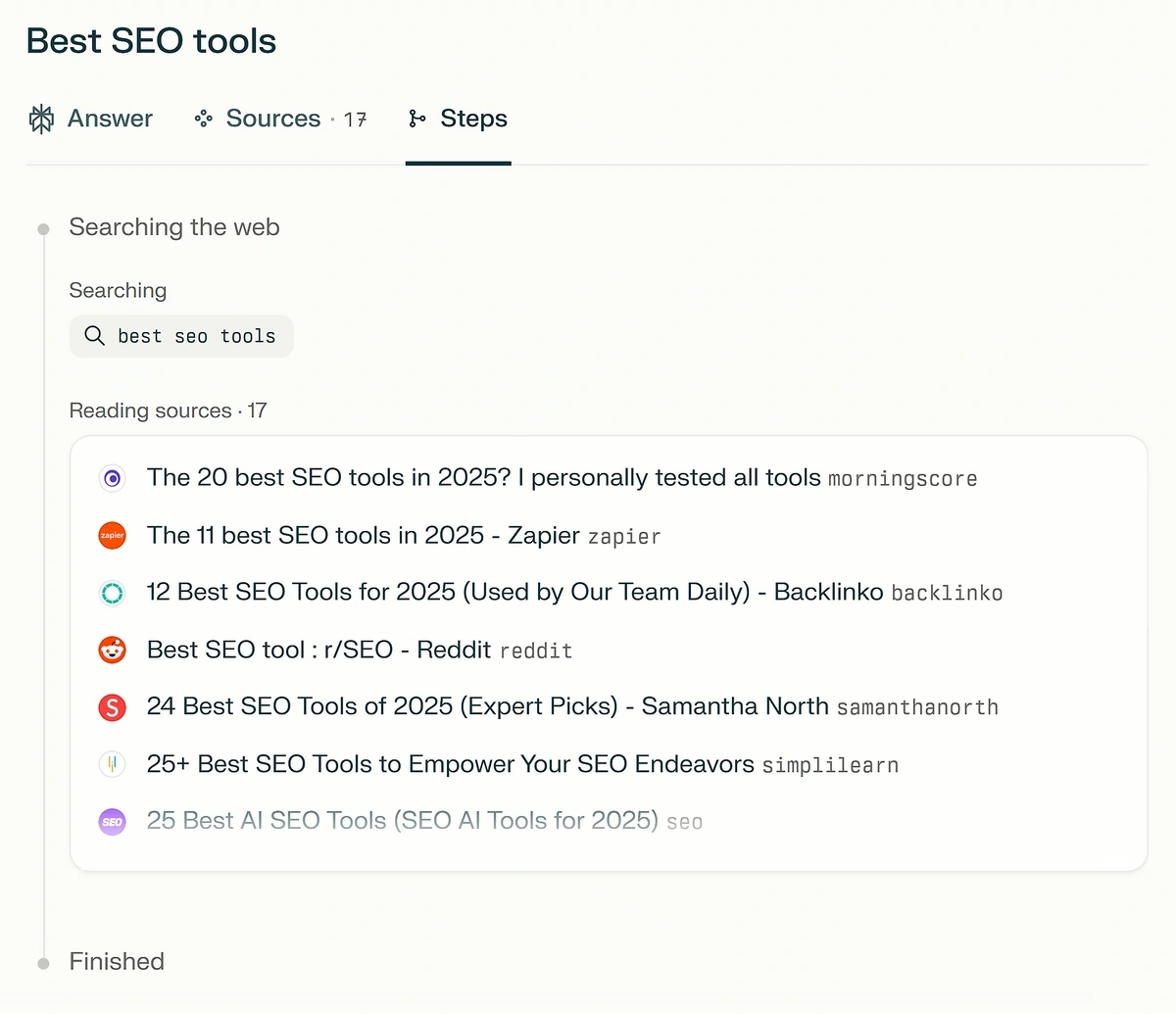This screenshot has height=1014, width=1176.
Task: Click the 'samanthanorth' domain label
Action: pos(917,707)
